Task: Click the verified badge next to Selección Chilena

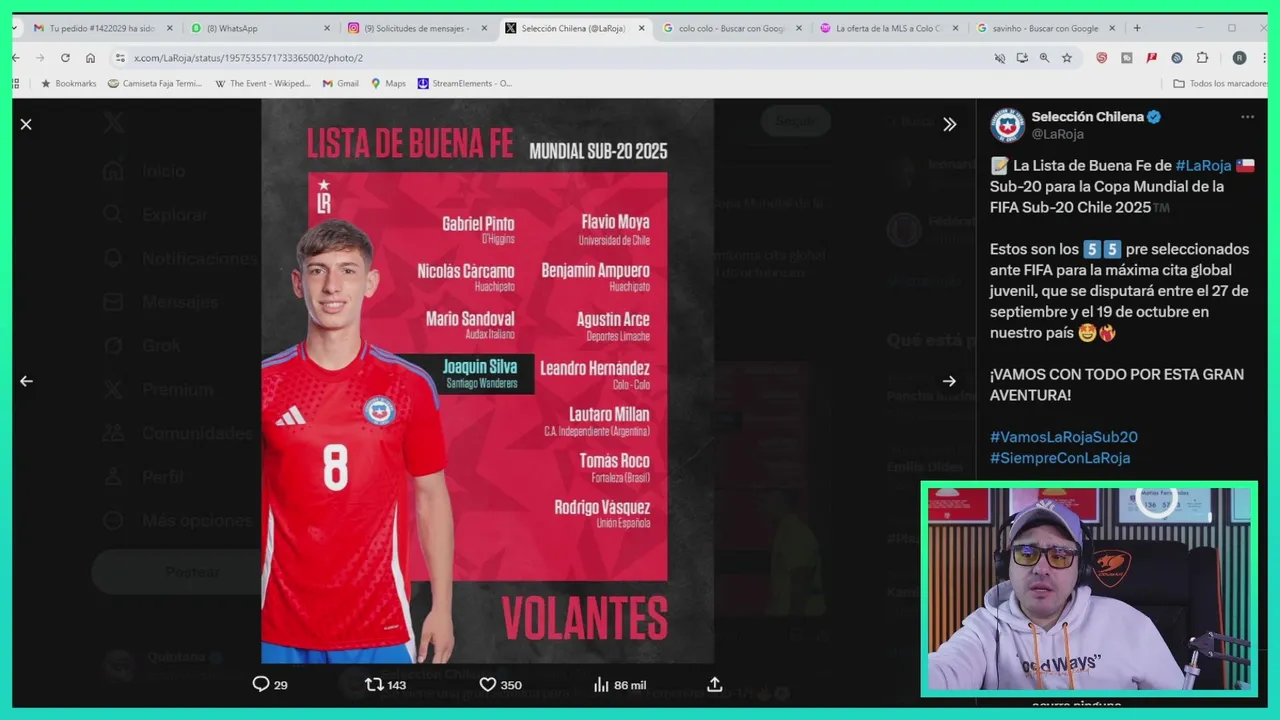Action: coord(1154,117)
